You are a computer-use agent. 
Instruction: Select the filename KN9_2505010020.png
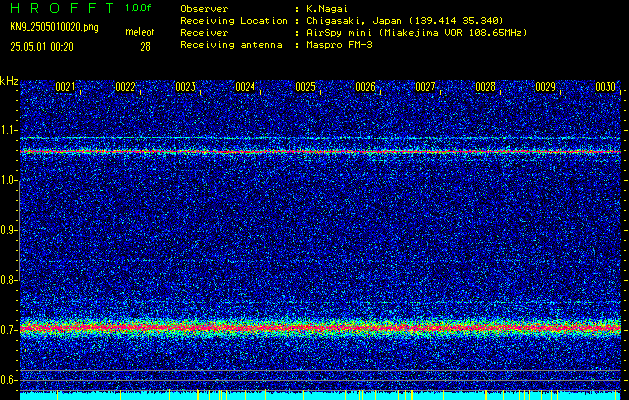pyautogui.click(x=54, y=28)
